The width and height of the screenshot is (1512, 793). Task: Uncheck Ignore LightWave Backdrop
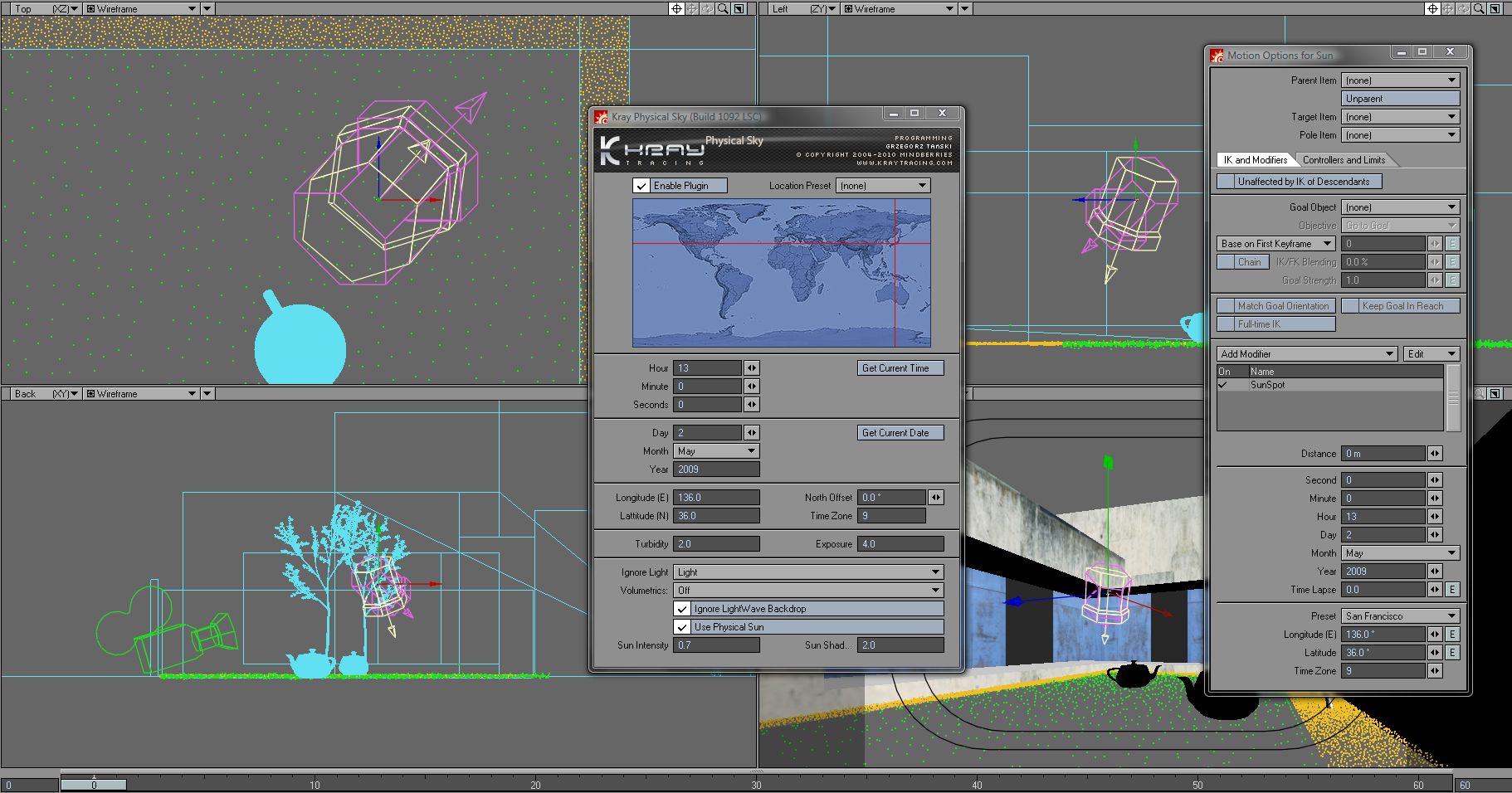coord(682,609)
